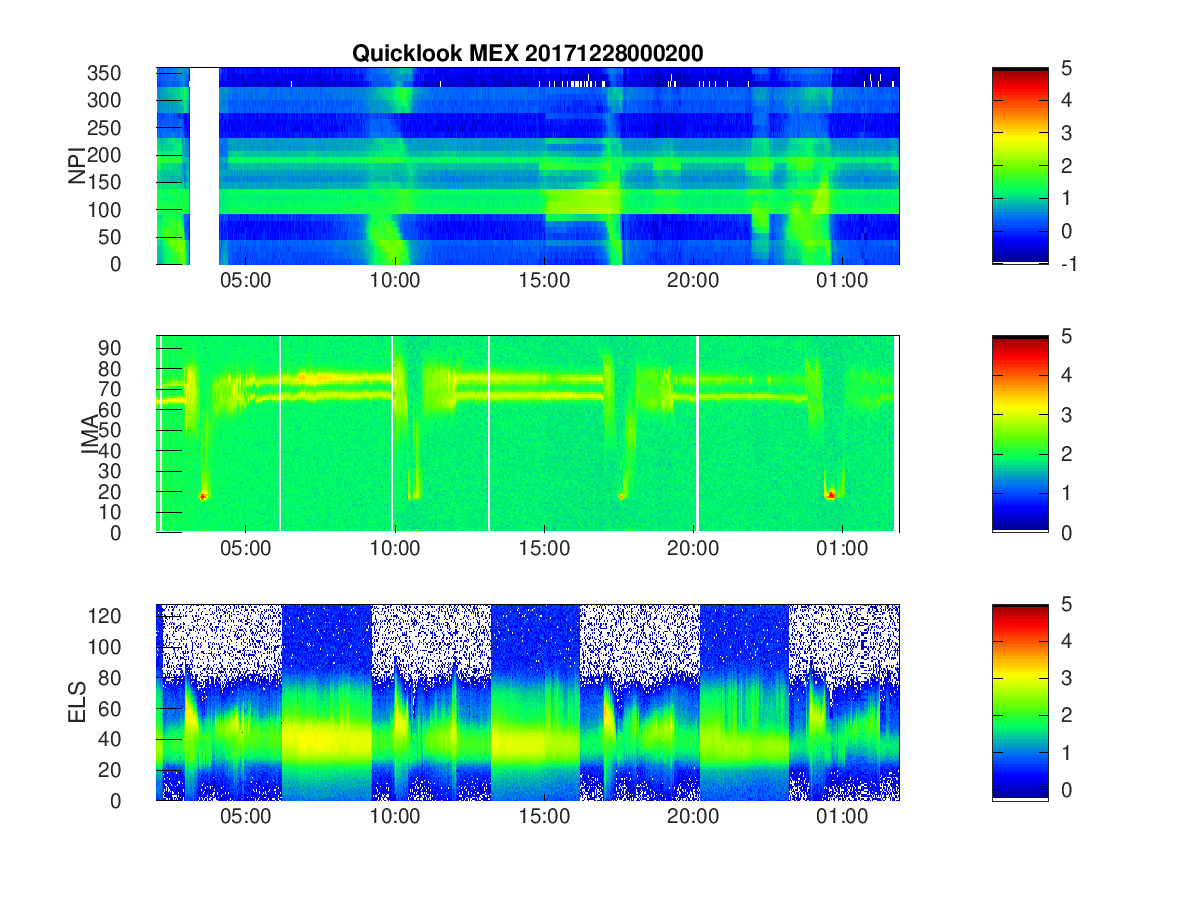The height and width of the screenshot is (900, 1200).
Task: Click the IMA panel's color scale bar
Action: [x=1020, y=434]
